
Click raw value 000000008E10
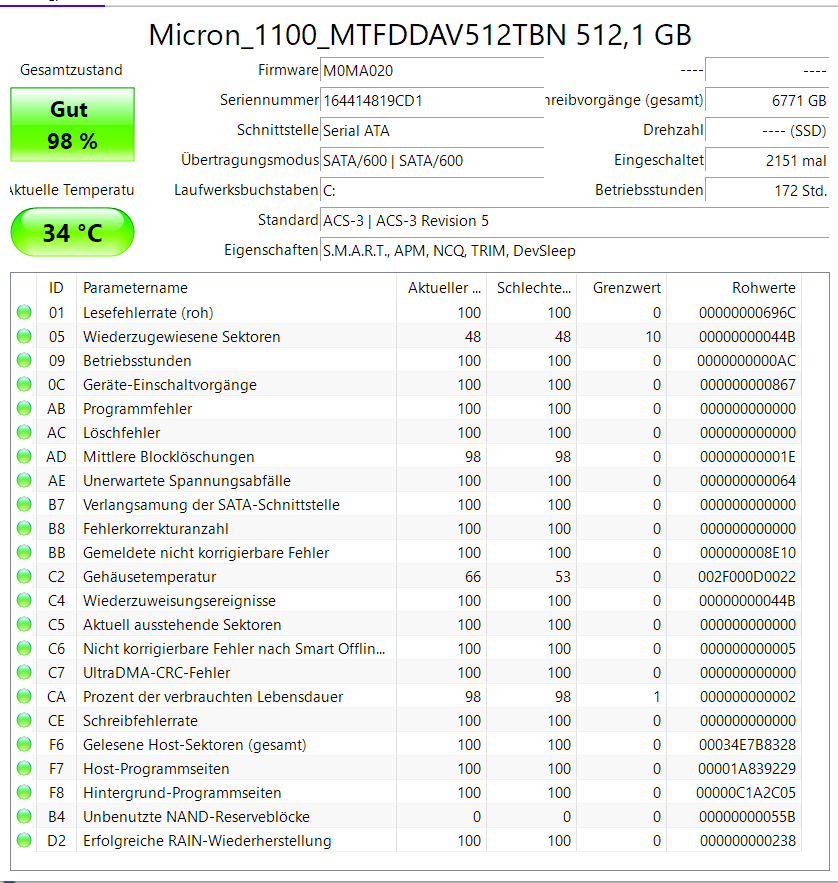pyautogui.click(x=748, y=553)
